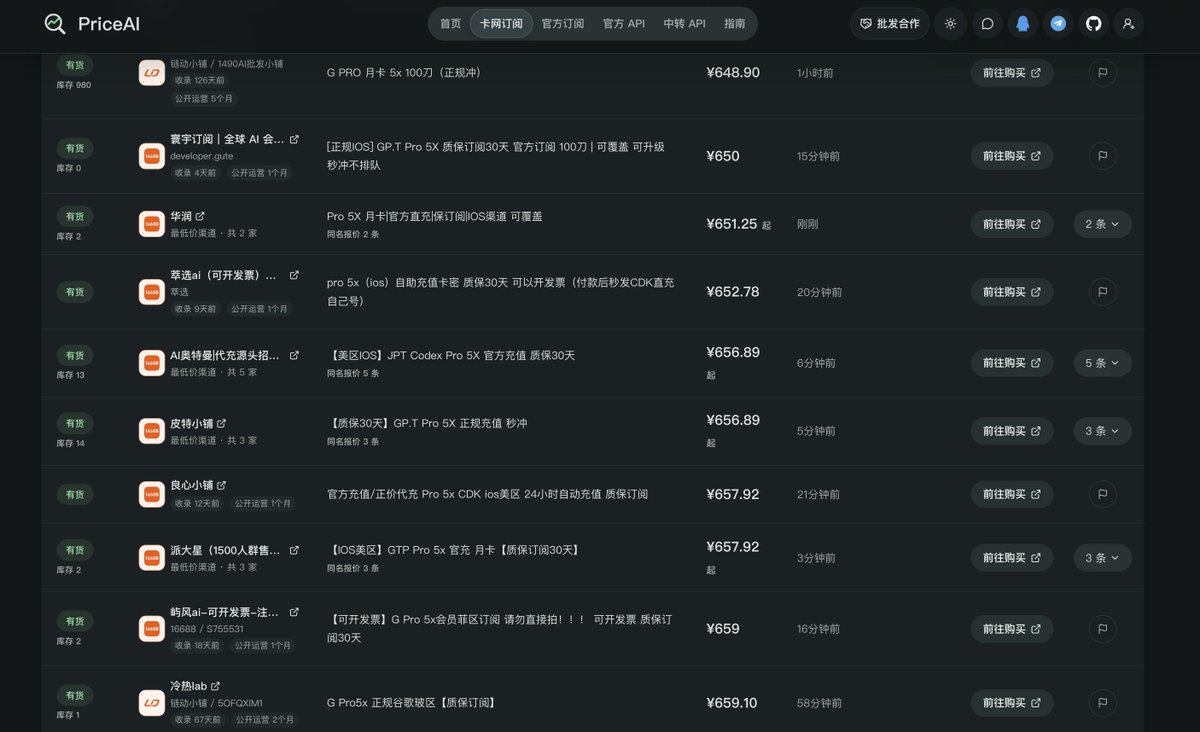Click 前往购买 for 屿风ai ¥659
The width and height of the screenshot is (1200, 732).
1012,629
